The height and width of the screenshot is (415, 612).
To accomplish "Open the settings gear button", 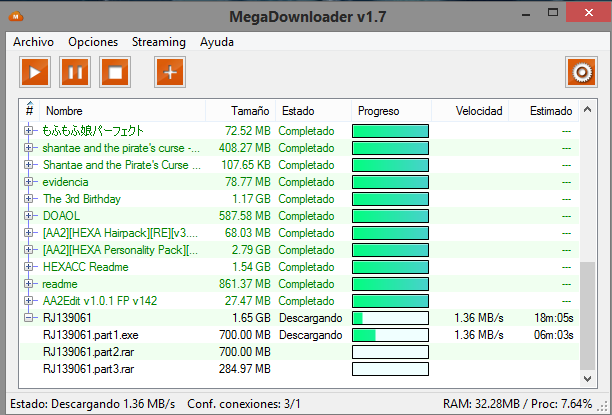I will (x=581, y=72).
